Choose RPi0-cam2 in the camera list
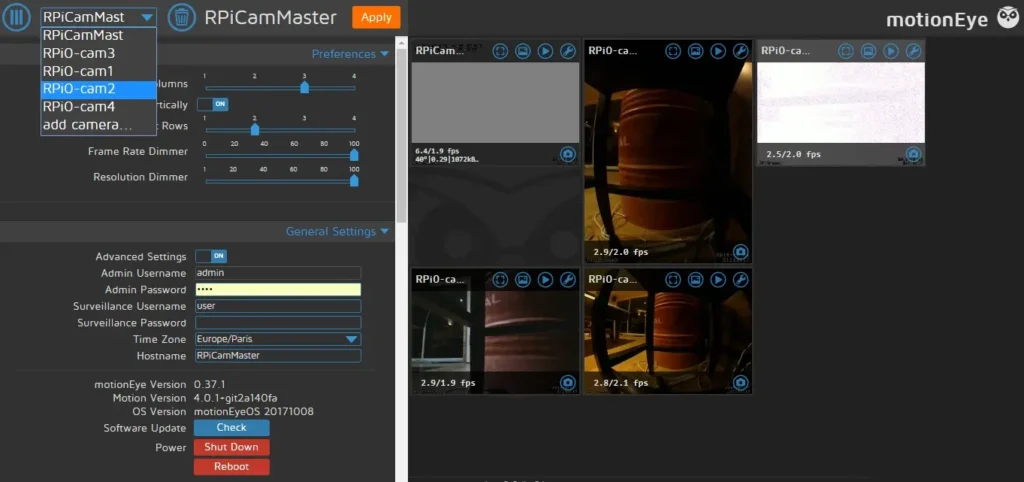This screenshot has width=1024, height=482. point(99,89)
